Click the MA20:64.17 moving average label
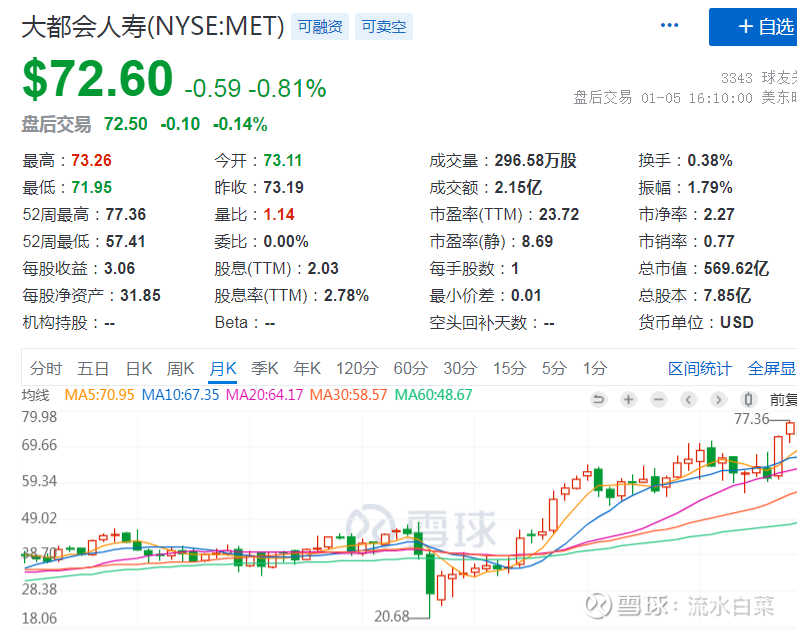The height and width of the screenshot is (630, 797). tap(264, 395)
